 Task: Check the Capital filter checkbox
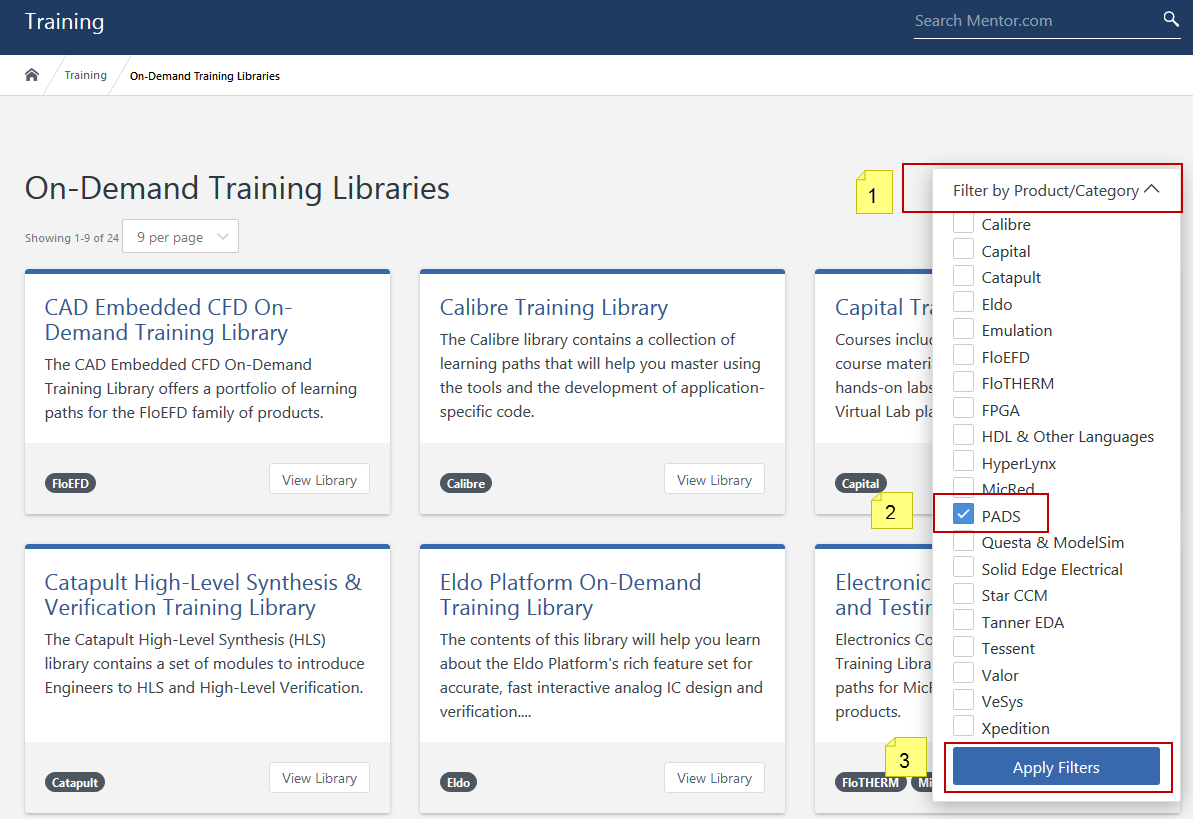coord(963,249)
